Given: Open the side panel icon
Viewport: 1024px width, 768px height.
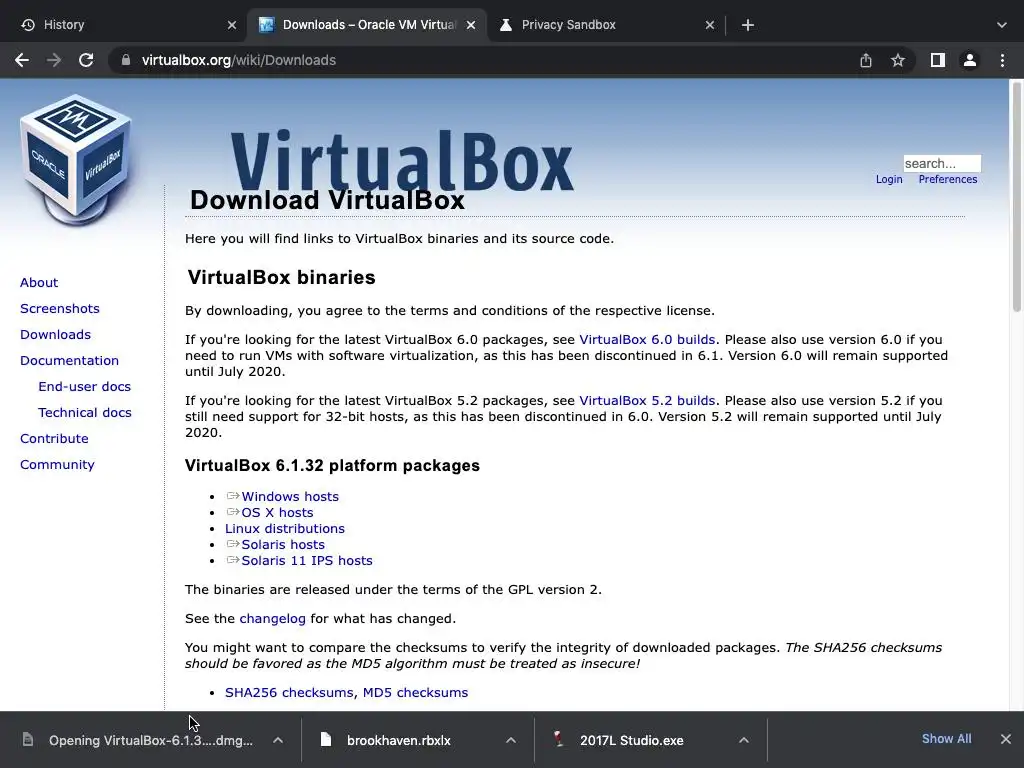Looking at the screenshot, I should [x=938, y=60].
